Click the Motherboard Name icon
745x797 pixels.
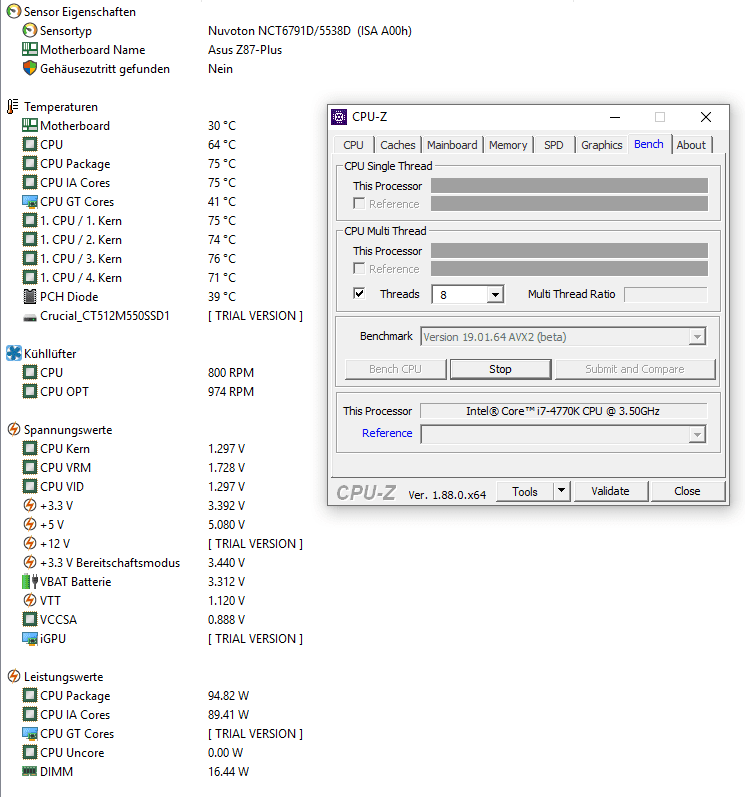coord(30,49)
